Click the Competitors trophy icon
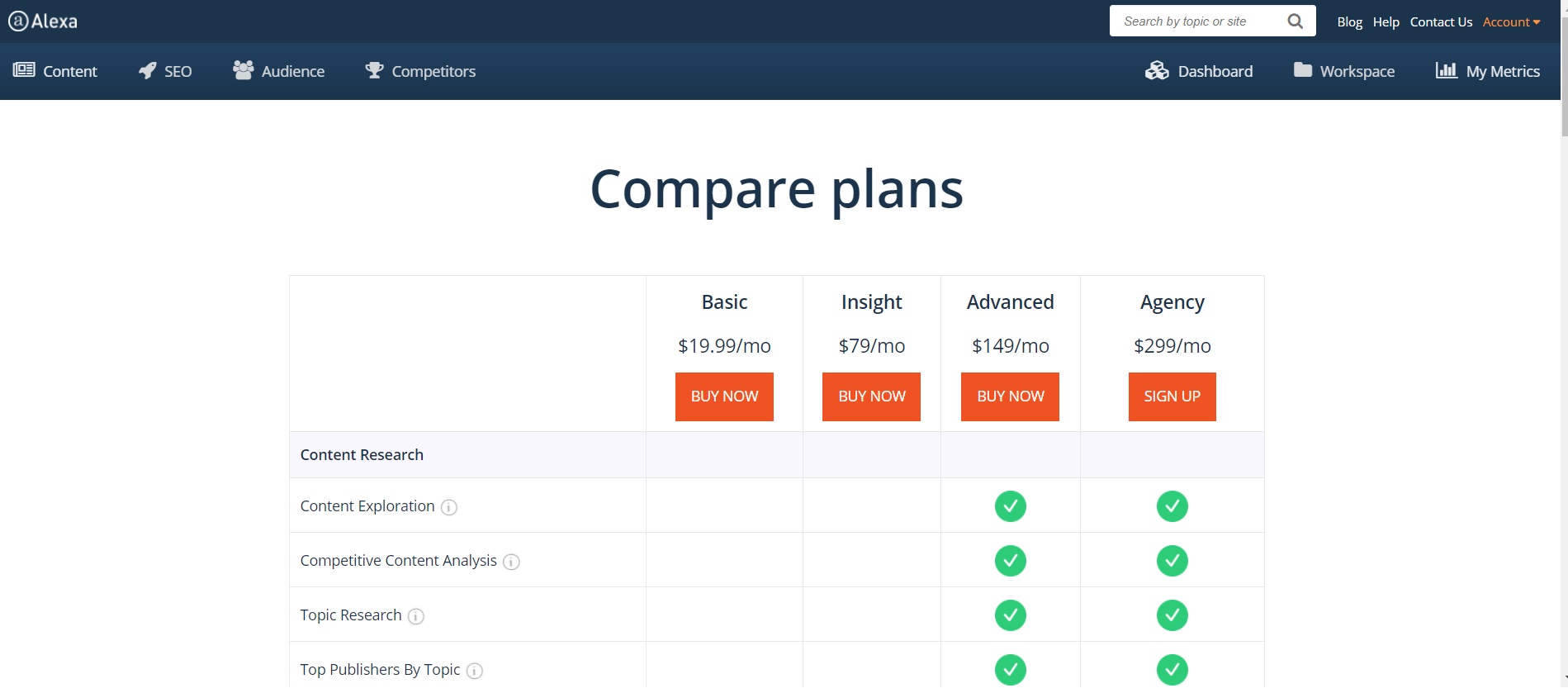Screen dimensions: 1568x693 tap(374, 70)
